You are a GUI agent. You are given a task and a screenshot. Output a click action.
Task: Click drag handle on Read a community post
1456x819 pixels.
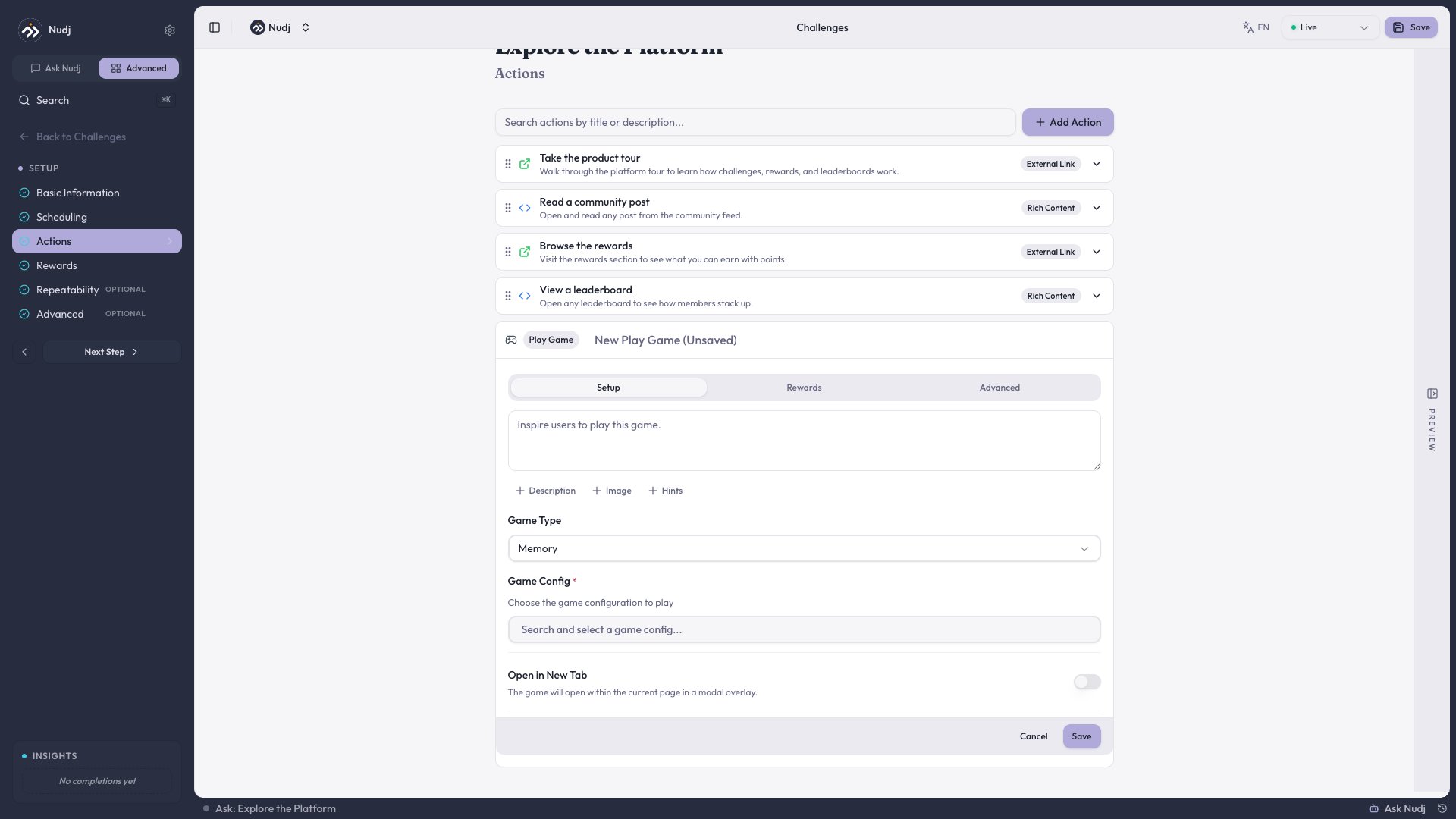tap(508, 208)
